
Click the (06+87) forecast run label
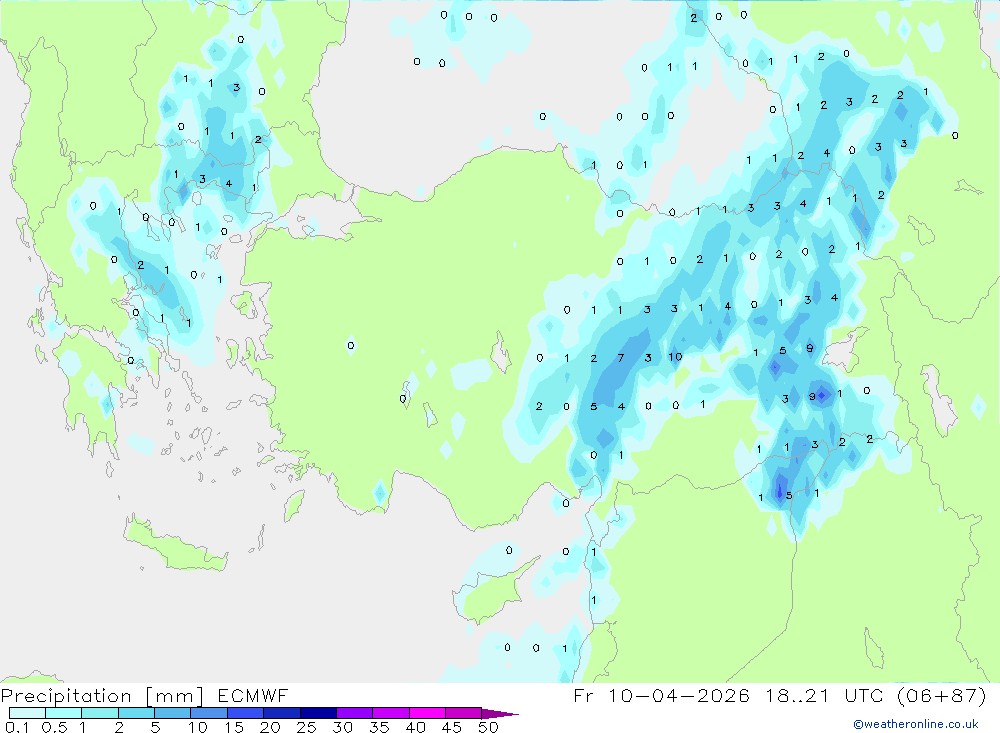click(941, 695)
